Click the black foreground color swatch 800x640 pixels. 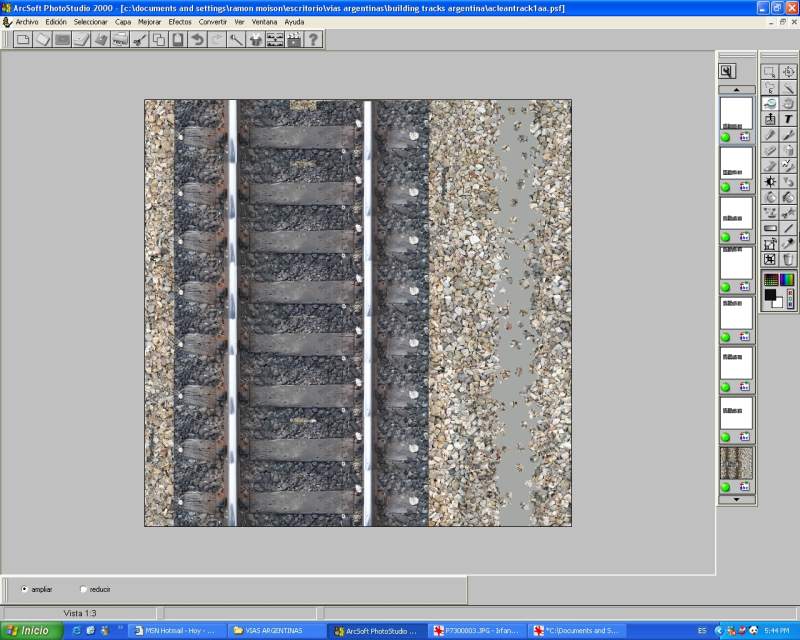click(x=771, y=295)
